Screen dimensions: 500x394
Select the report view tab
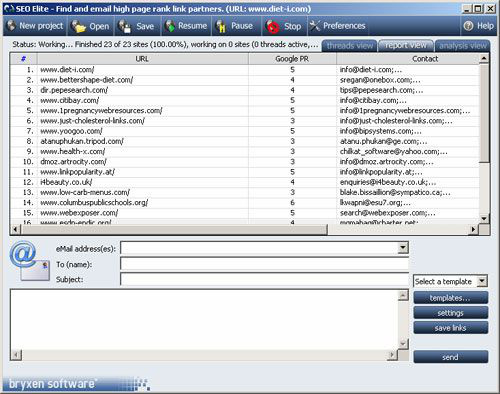click(x=406, y=45)
